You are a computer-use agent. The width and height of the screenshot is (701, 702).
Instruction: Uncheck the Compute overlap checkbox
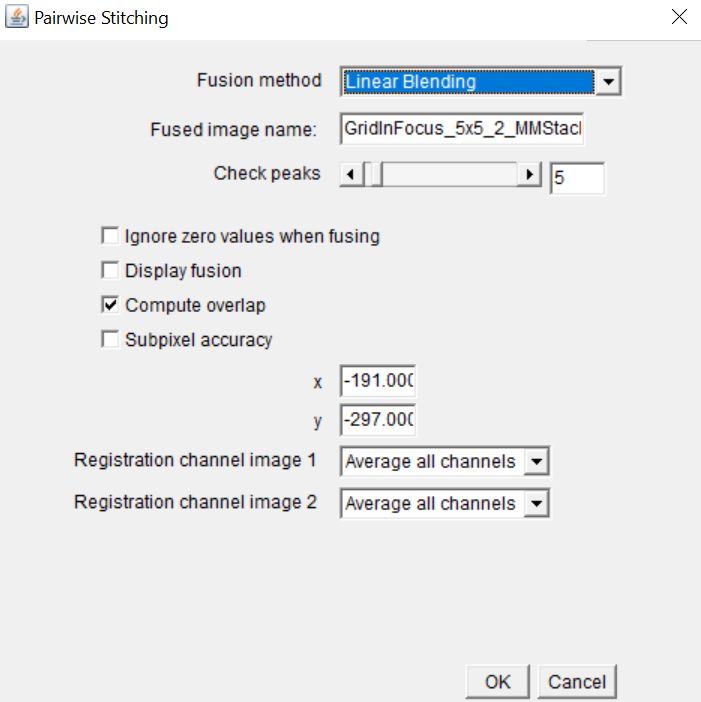[x=110, y=305]
